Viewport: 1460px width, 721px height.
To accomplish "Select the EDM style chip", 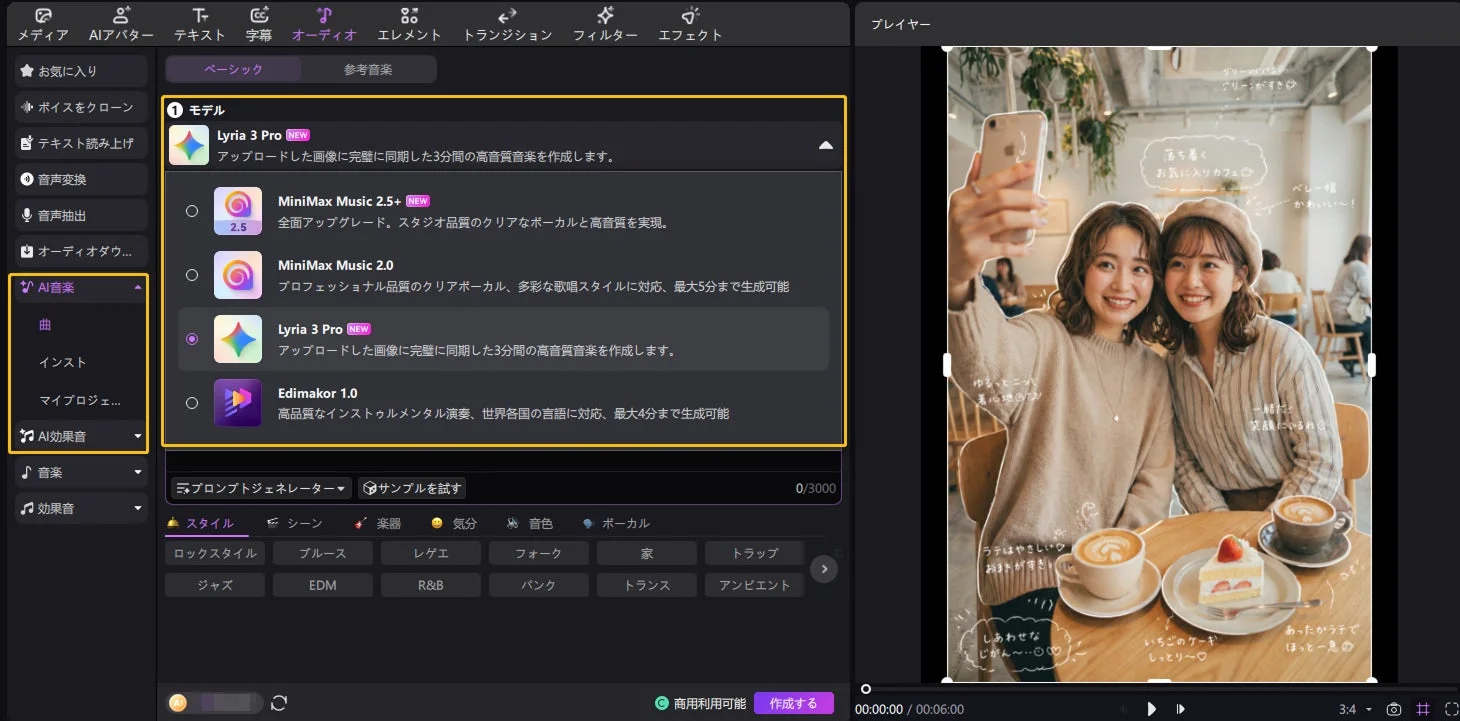I will [x=322, y=584].
